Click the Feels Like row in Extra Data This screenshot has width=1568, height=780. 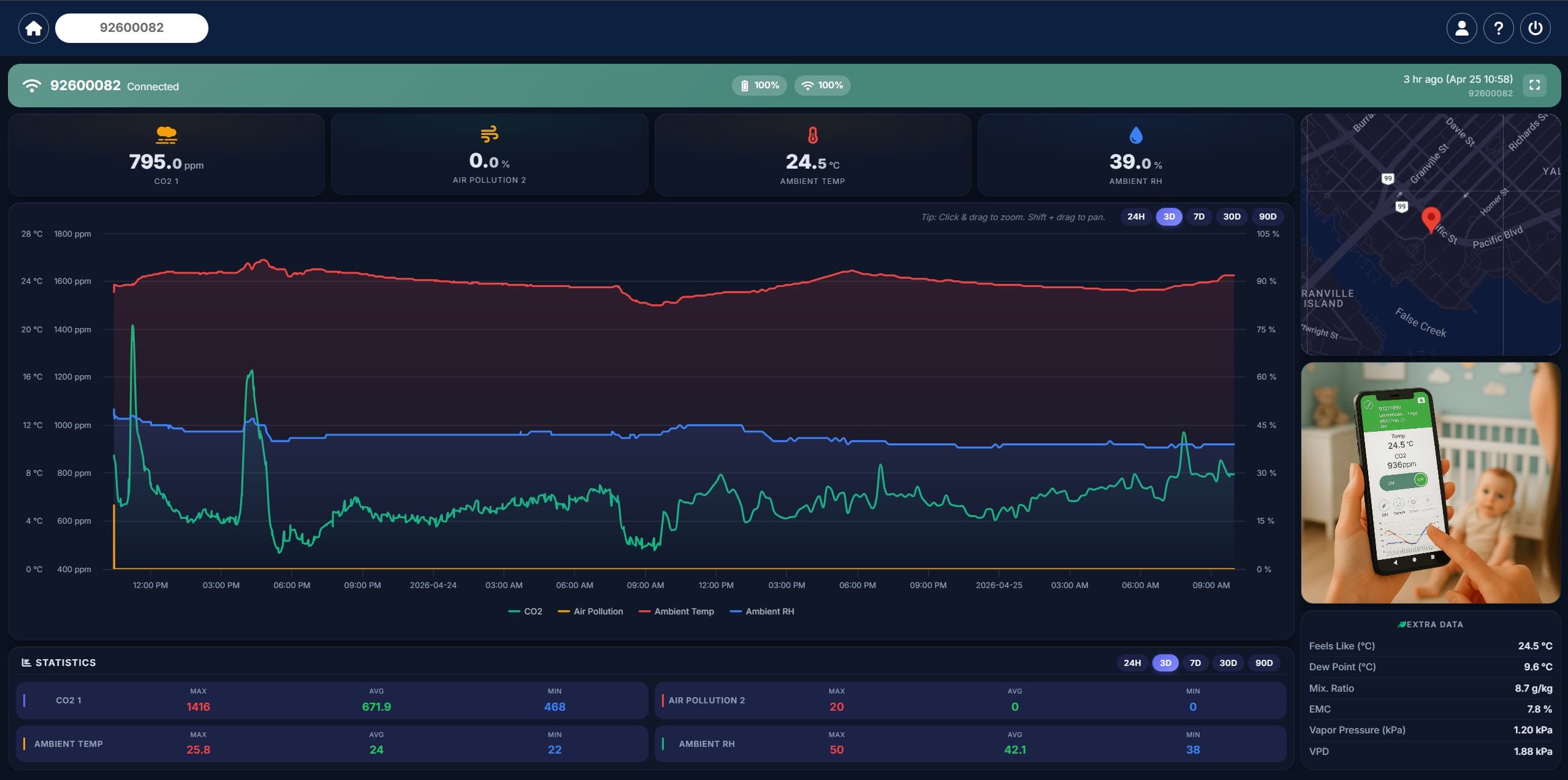click(x=1431, y=646)
